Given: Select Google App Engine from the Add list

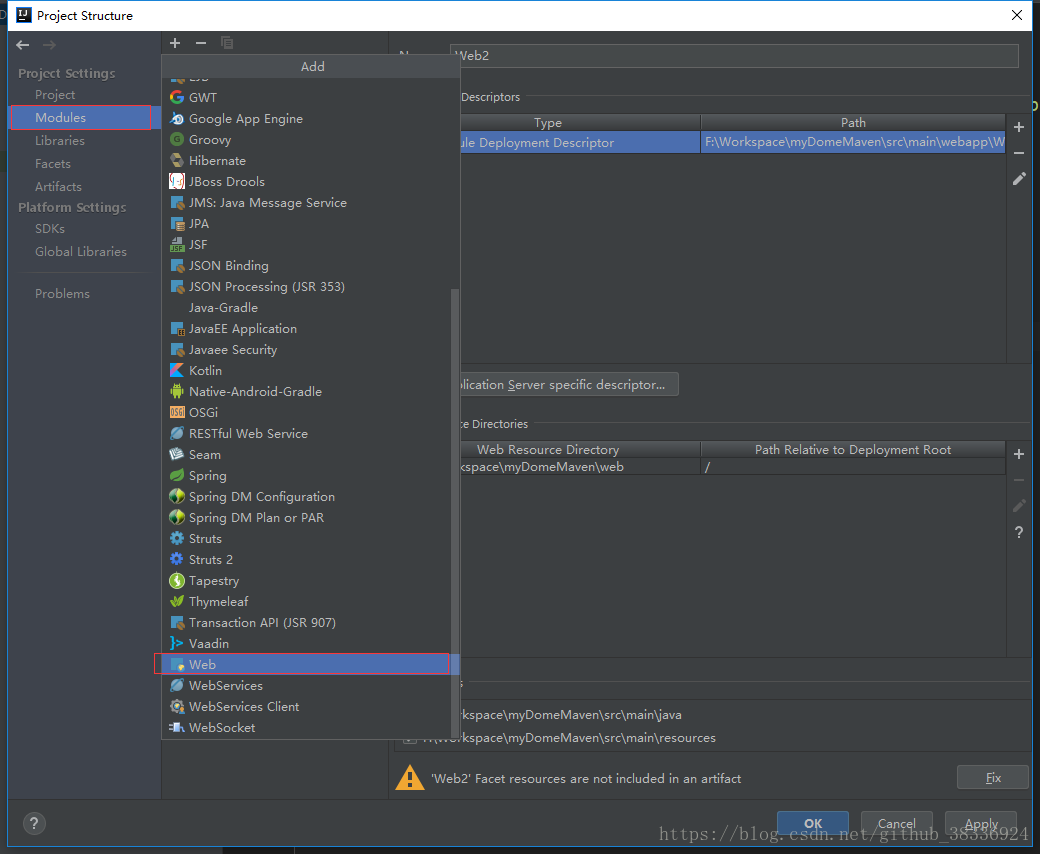Looking at the screenshot, I should pyautogui.click(x=305, y=119).
